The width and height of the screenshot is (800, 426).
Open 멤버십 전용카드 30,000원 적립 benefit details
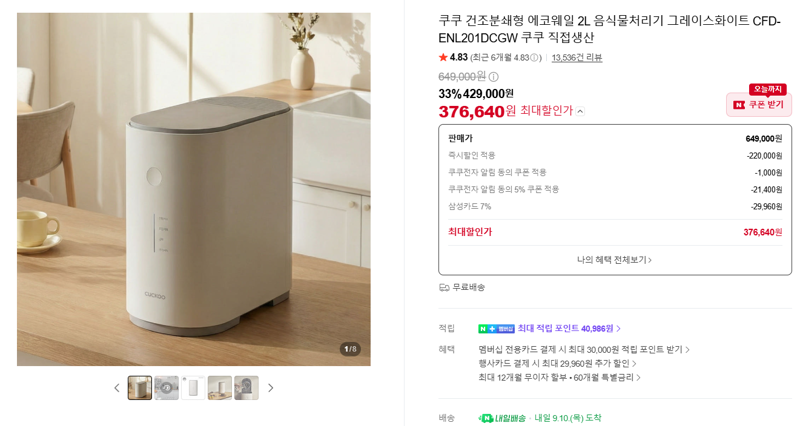584,349
